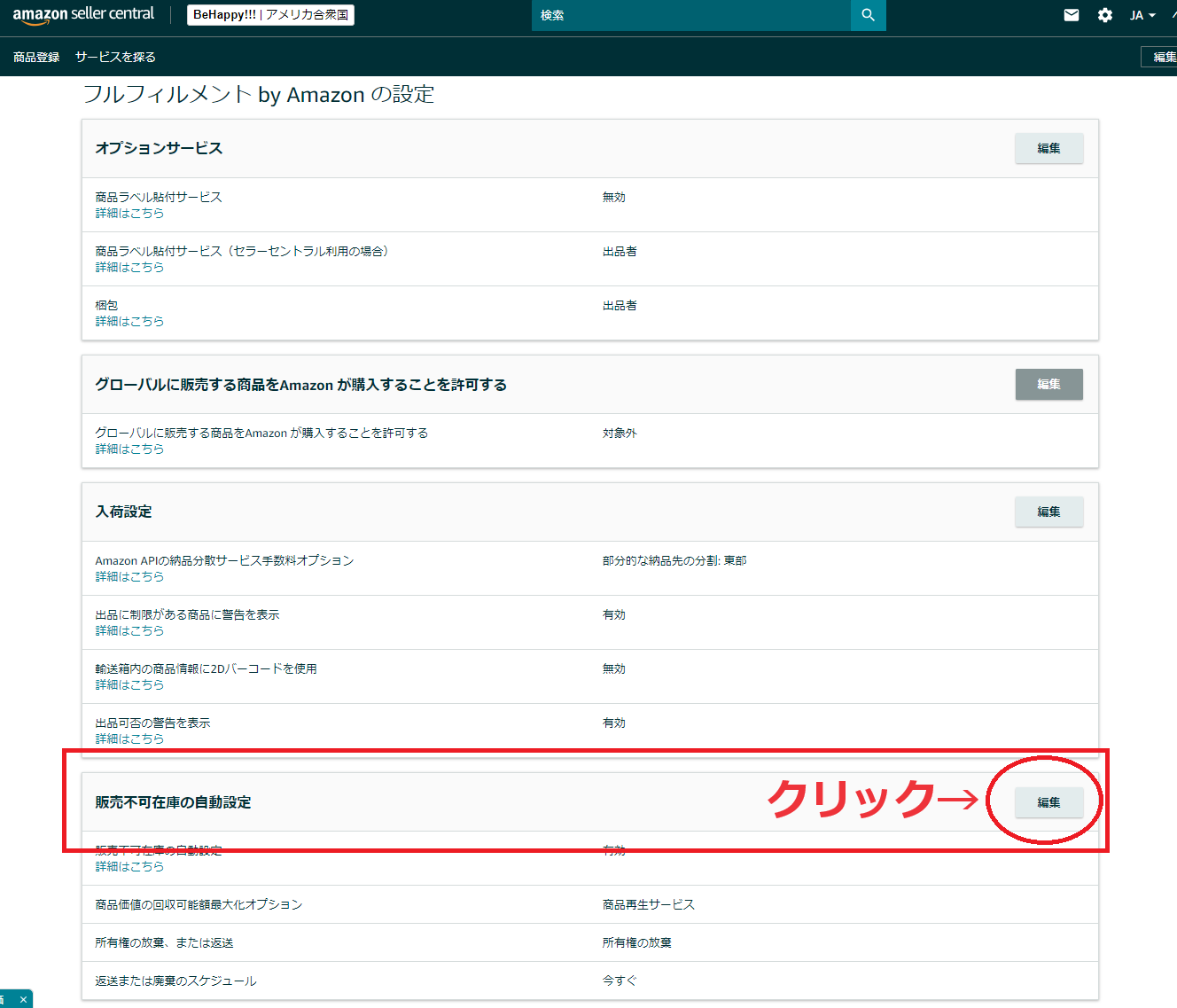Screen dimensions: 1177x1008
Task: Click the 今すぐ schedule value
Action: point(620,981)
